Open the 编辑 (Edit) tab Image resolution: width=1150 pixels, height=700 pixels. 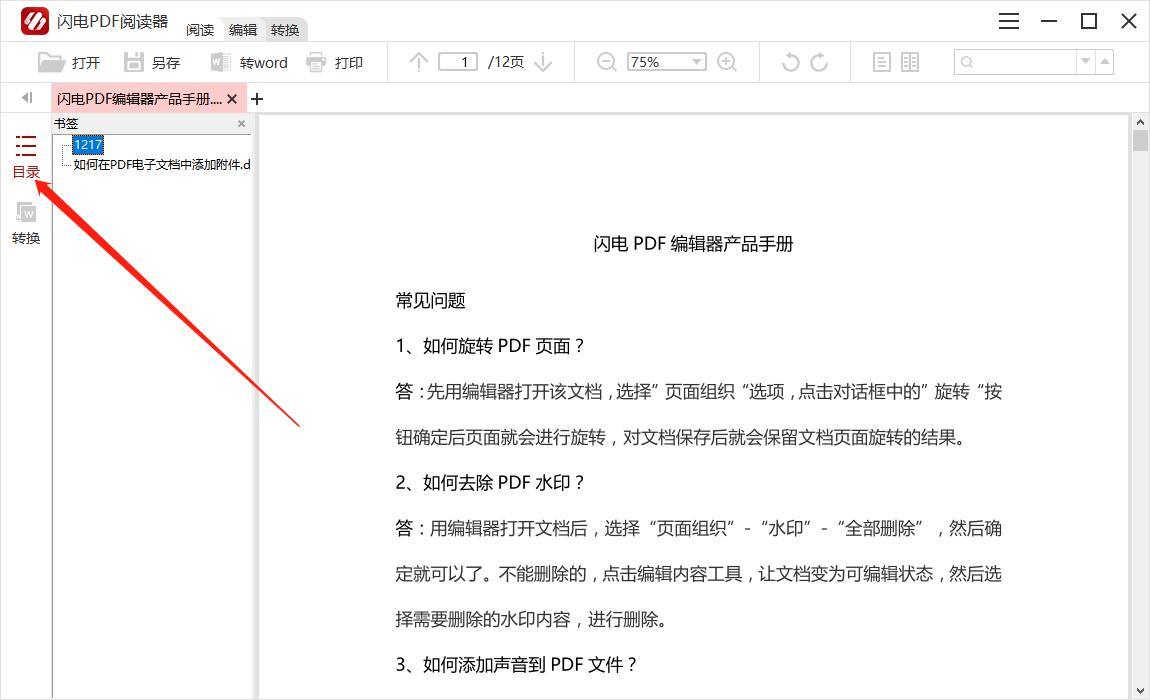pos(243,30)
